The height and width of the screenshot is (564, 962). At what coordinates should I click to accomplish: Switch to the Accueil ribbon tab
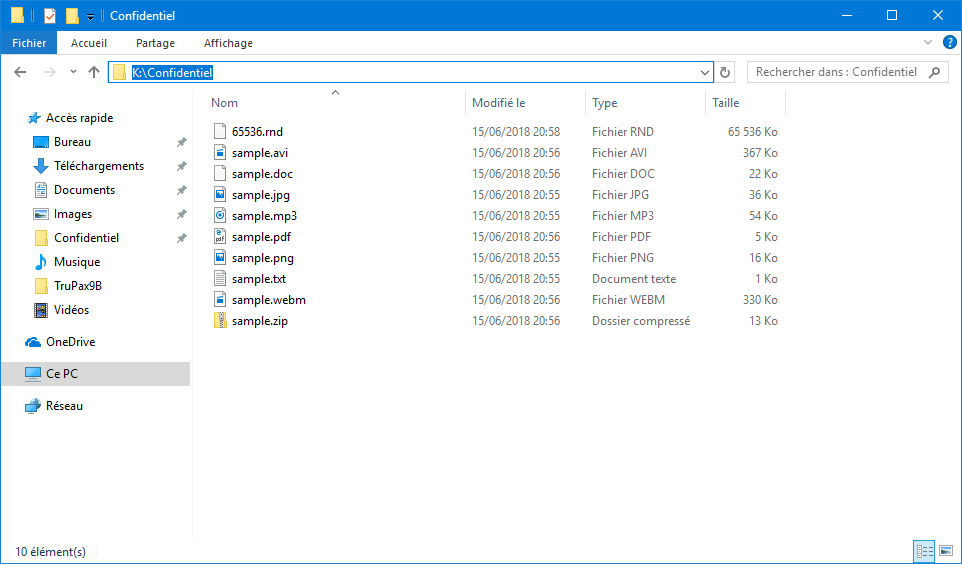tap(89, 43)
